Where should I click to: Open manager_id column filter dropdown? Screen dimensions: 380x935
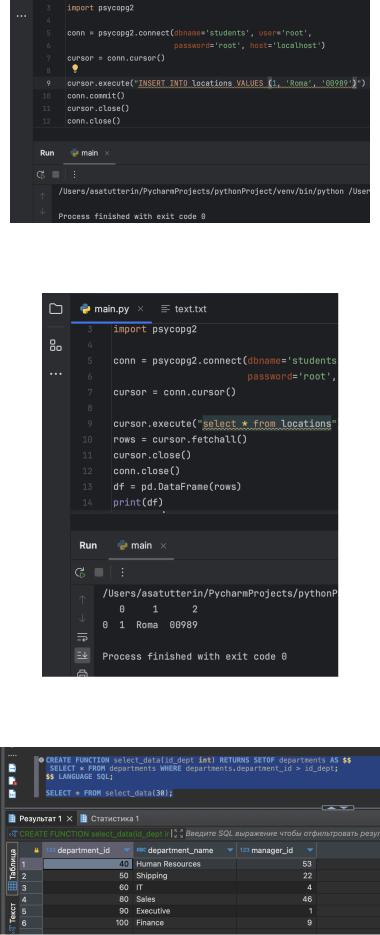[310, 850]
